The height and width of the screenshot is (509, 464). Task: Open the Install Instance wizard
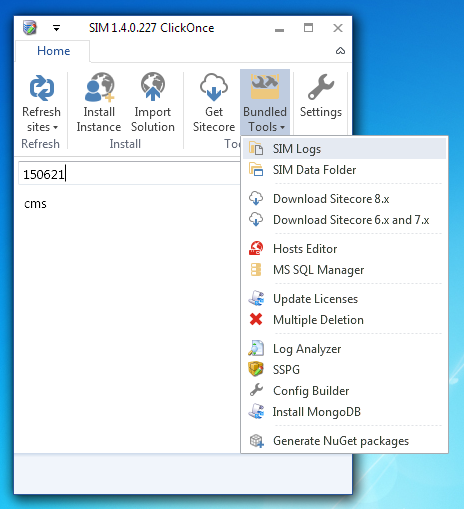99,103
